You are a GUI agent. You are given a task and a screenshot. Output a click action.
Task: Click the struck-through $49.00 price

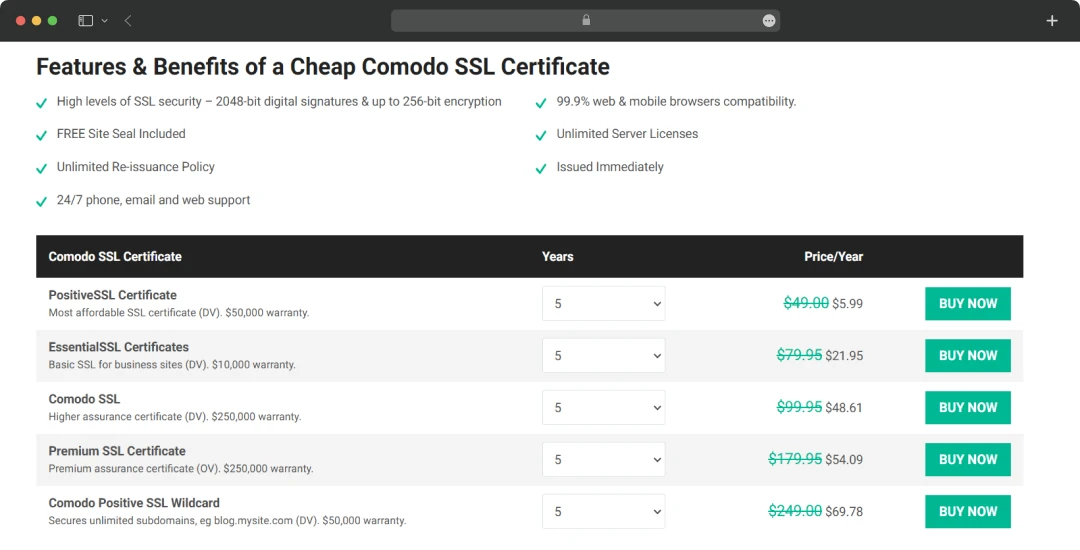(806, 303)
